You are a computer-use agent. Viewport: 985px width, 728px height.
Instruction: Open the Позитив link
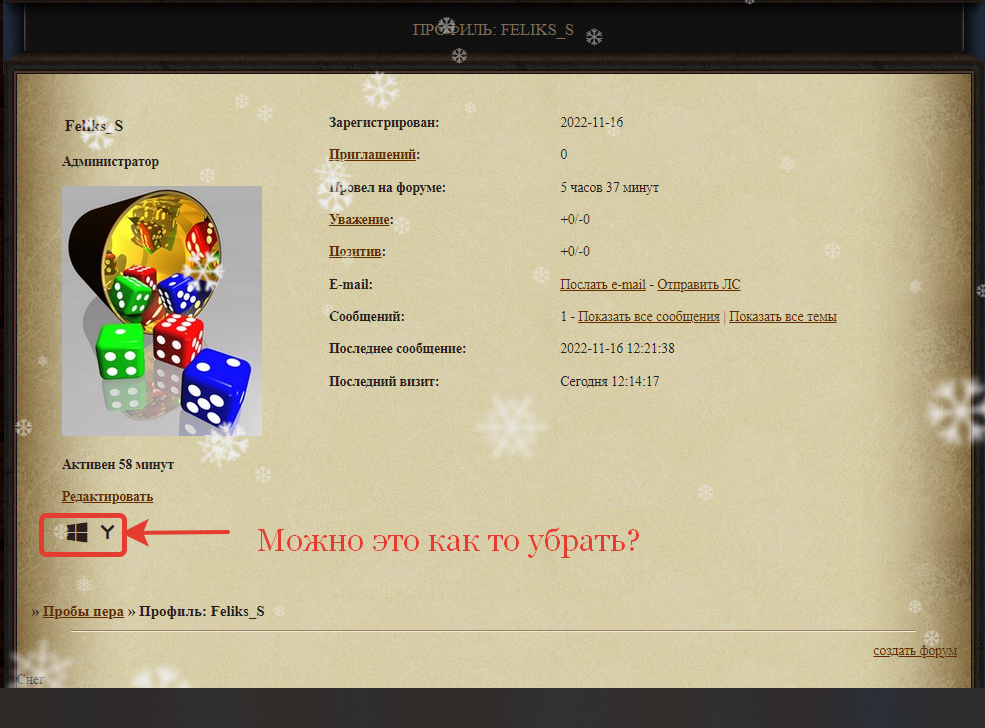point(355,251)
